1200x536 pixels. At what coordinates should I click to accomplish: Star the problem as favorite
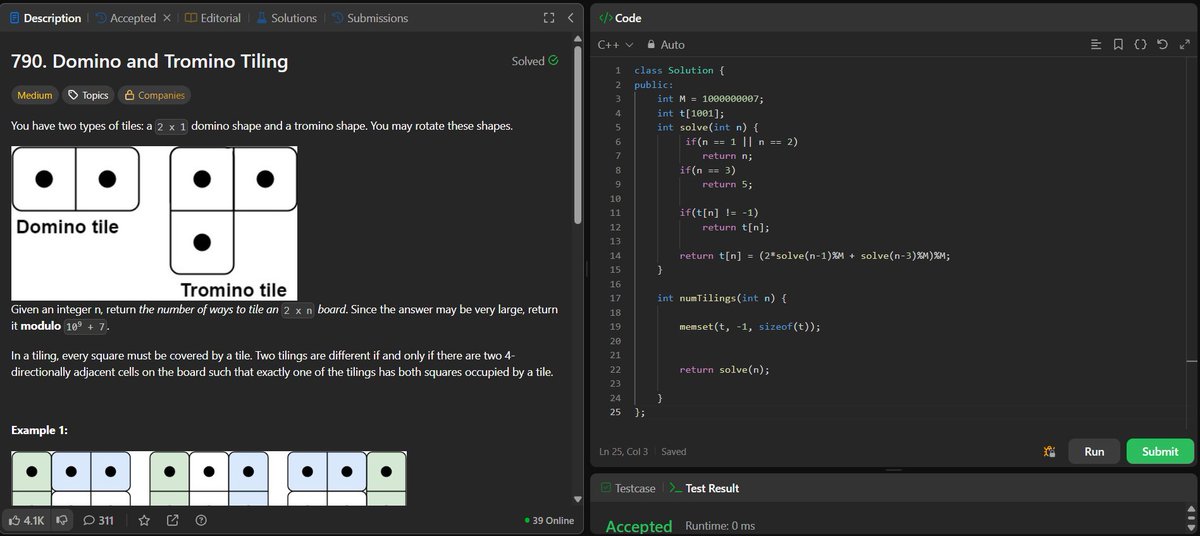pyautogui.click(x=144, y=520)
